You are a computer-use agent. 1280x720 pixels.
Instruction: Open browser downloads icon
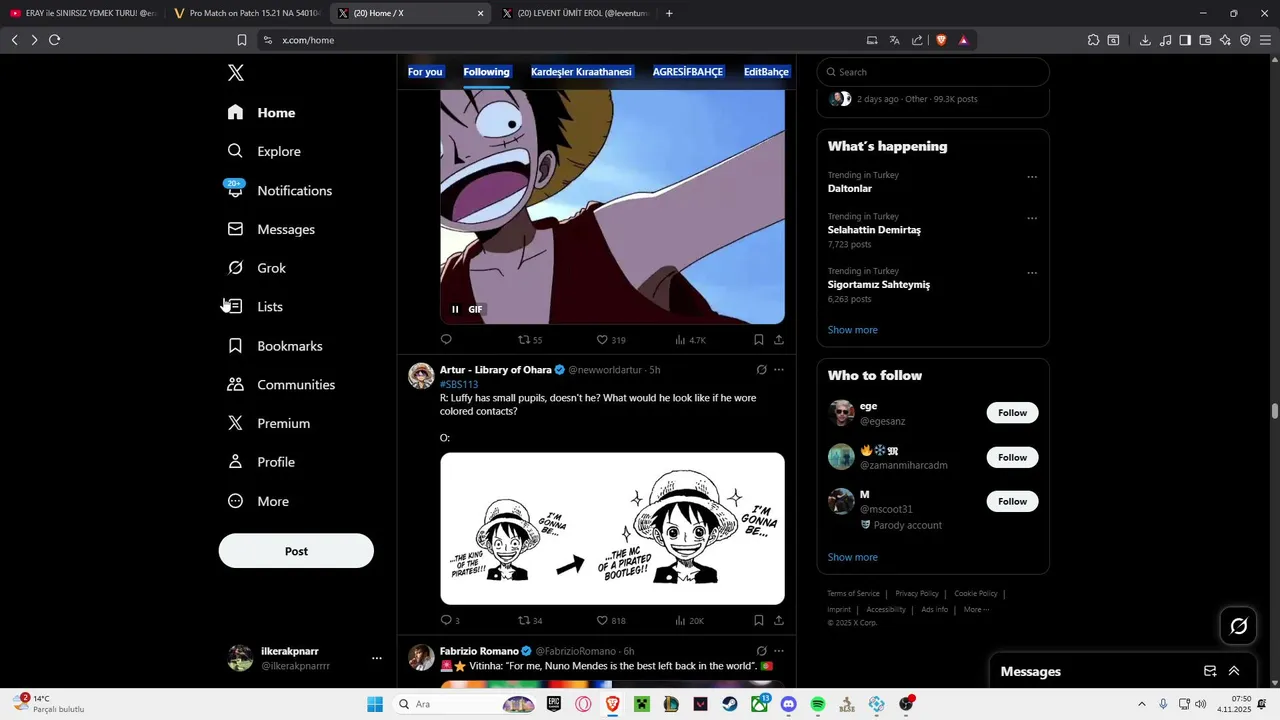[1145, 40]
